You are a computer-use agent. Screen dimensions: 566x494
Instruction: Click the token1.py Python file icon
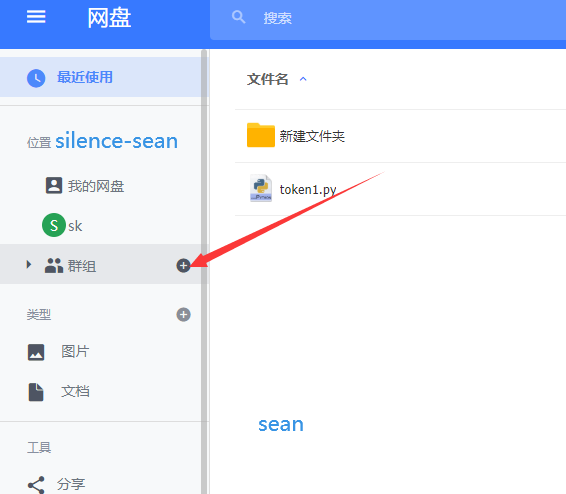[261, 188]
